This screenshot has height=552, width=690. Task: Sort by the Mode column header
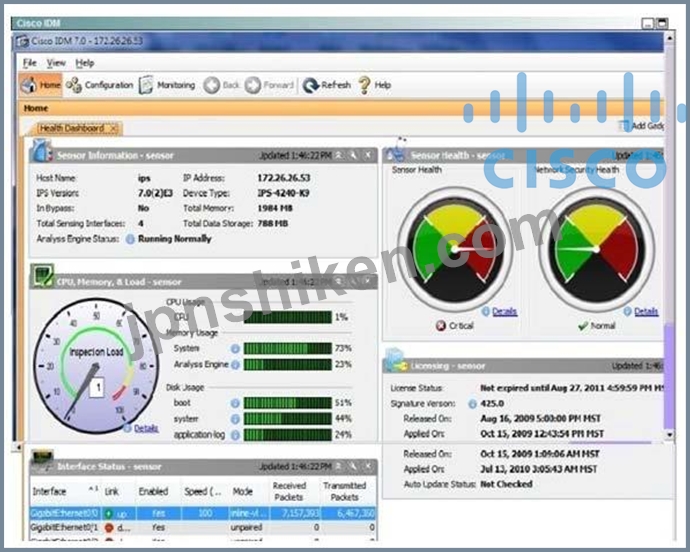[x=248, y=491]
